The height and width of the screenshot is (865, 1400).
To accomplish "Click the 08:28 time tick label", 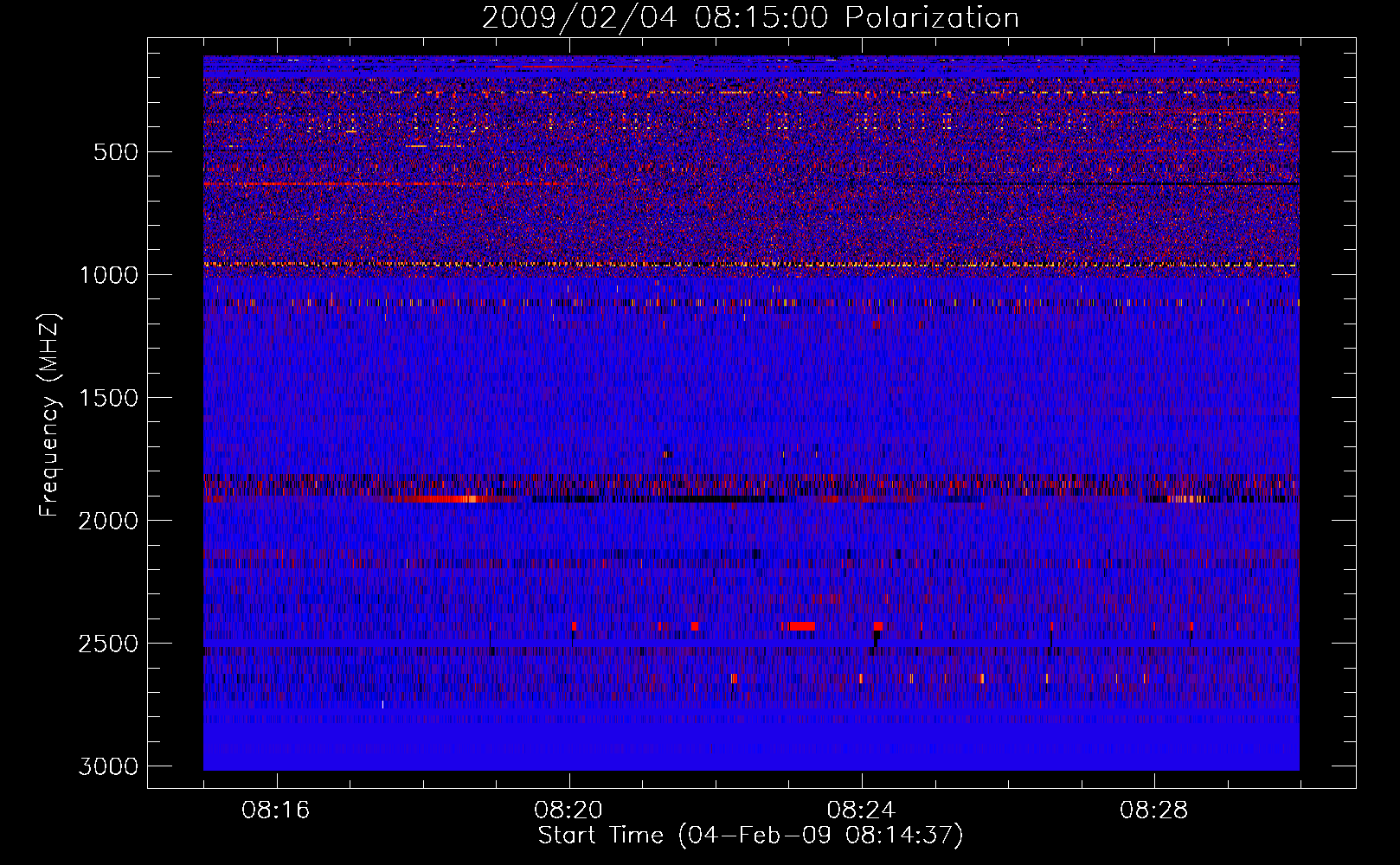I will point(1154,811).
